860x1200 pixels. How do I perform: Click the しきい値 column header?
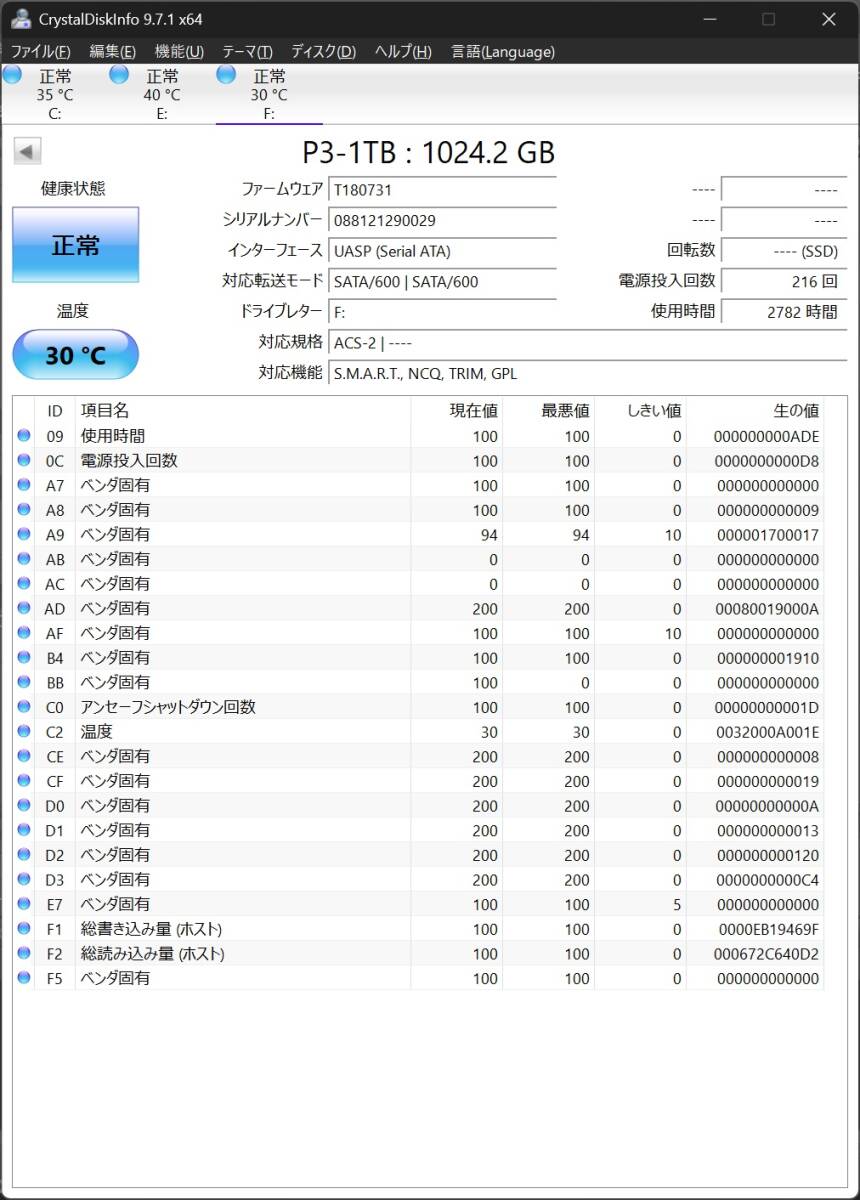click(640, 410)
